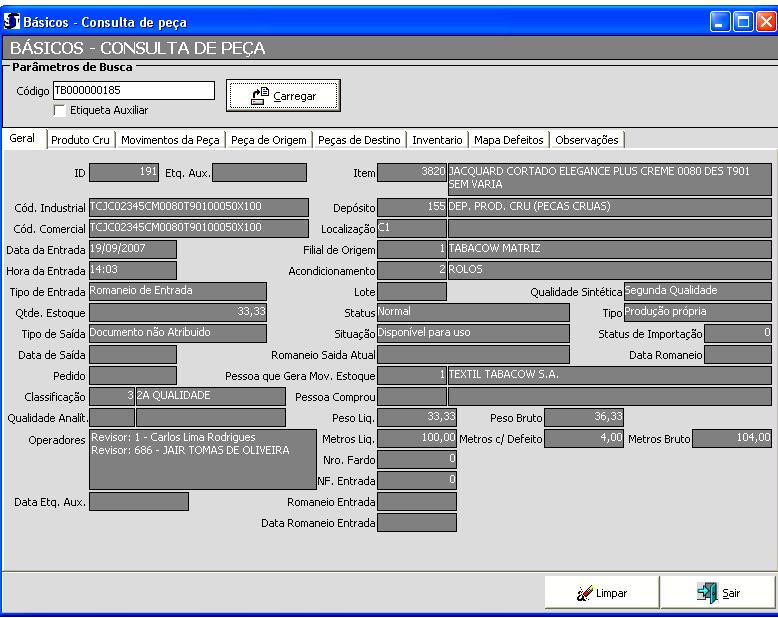Click the Código search input field
Viewport: 778px width, 618px height.
click(133, 91)
